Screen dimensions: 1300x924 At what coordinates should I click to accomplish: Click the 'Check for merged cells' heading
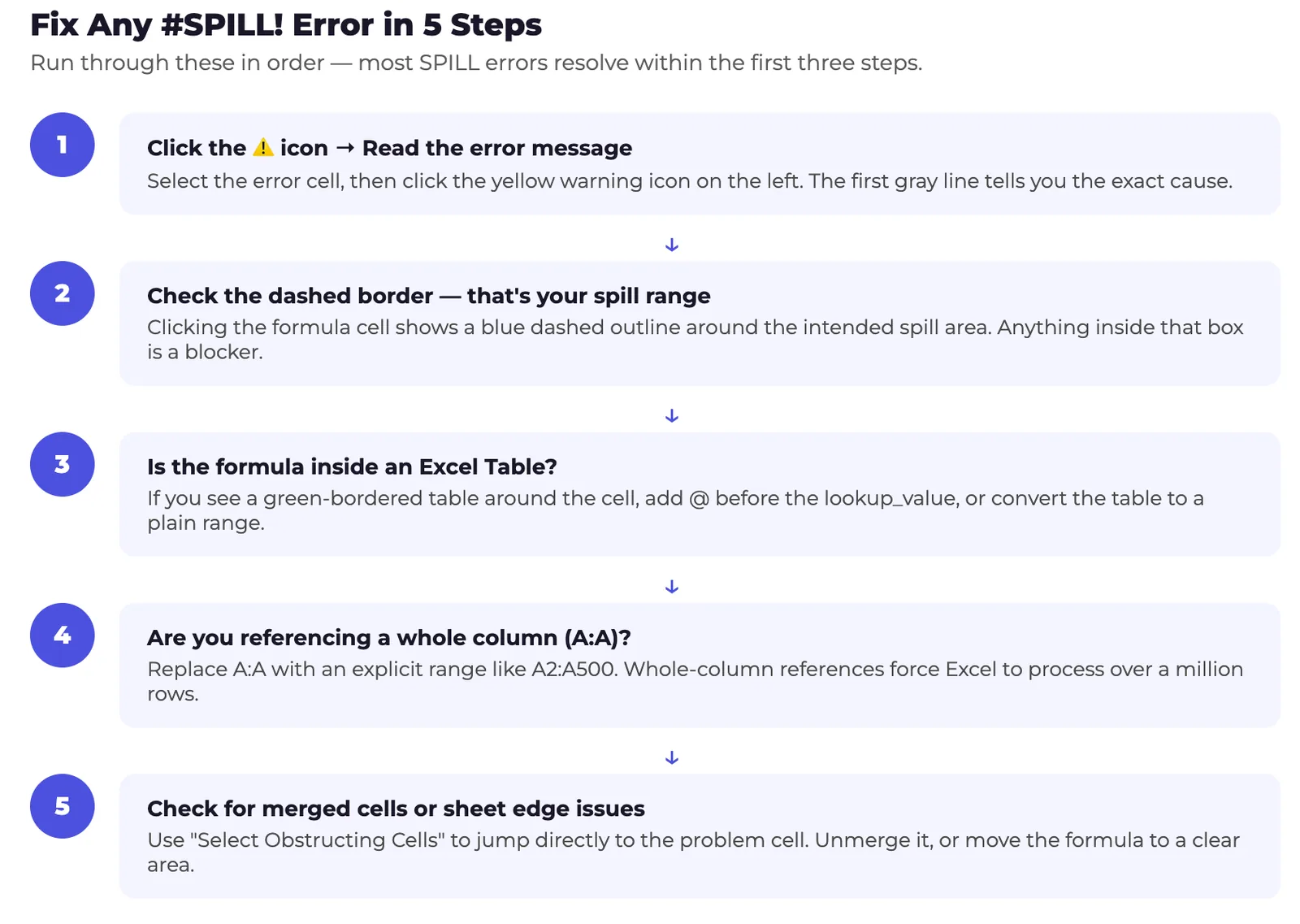(x=396, y=809)
